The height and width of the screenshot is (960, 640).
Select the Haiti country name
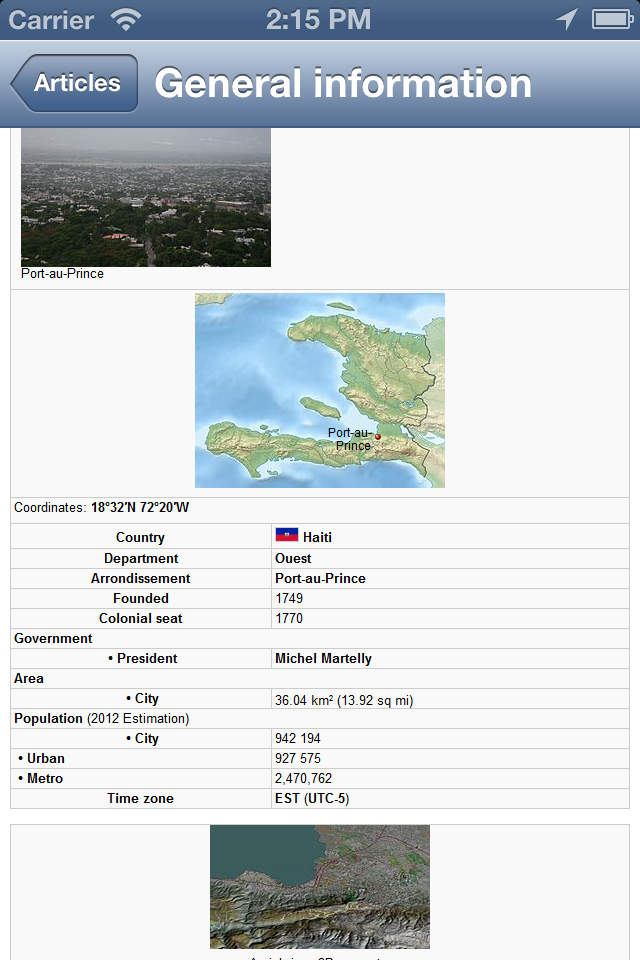coord(317,537)
